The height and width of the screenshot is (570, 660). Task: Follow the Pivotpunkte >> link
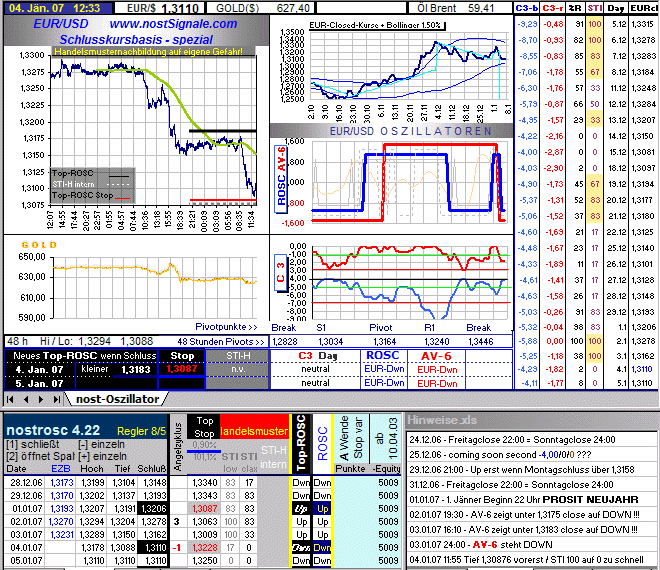226,327
